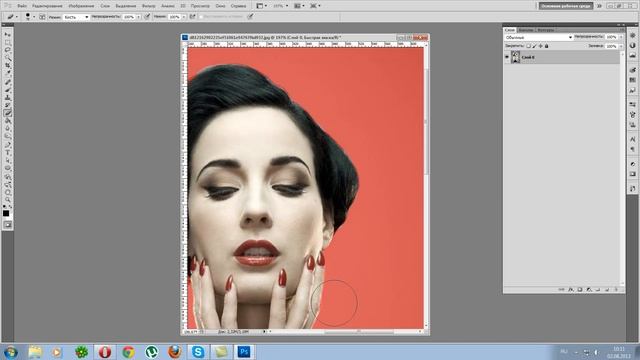Open the opacity slider arrow in options bar
The width and height of the screenshot is (640, 360).
coord(138,17)
